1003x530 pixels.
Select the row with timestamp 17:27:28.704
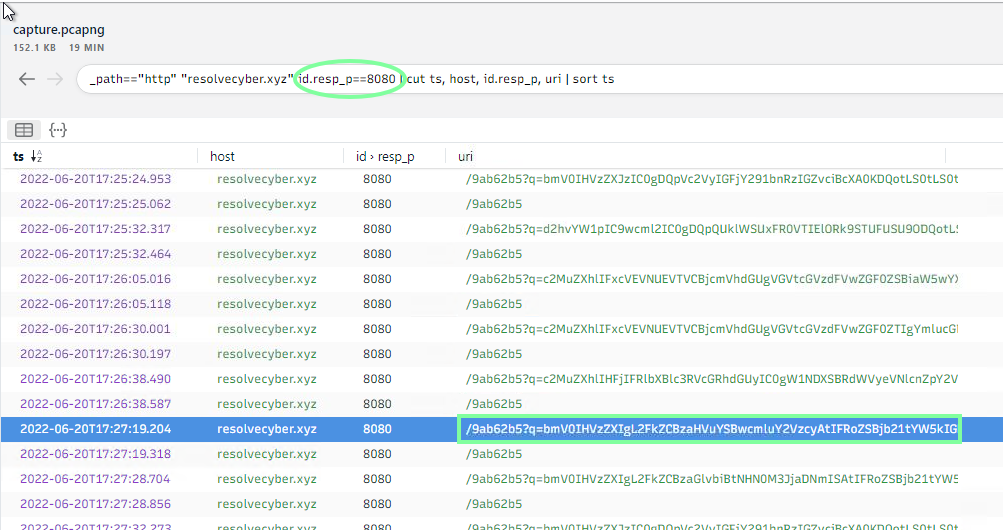(95, 479)
